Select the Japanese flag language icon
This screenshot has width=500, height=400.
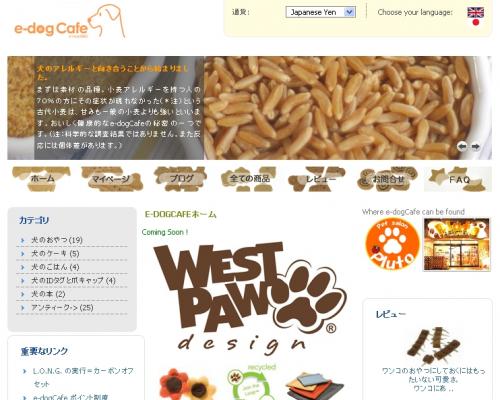[476, 23]
